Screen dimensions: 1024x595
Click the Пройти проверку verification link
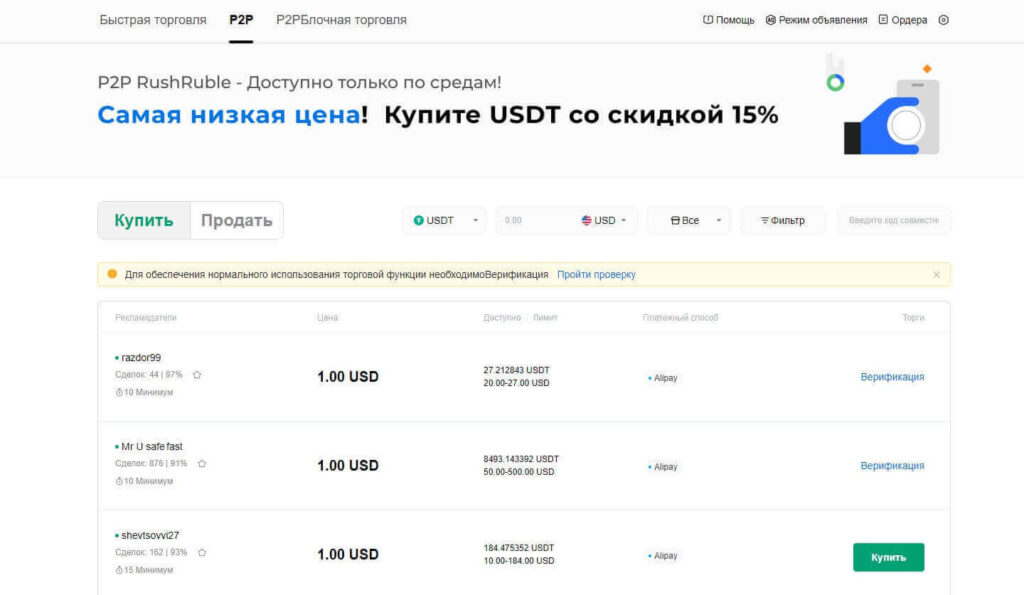[594, 273]
